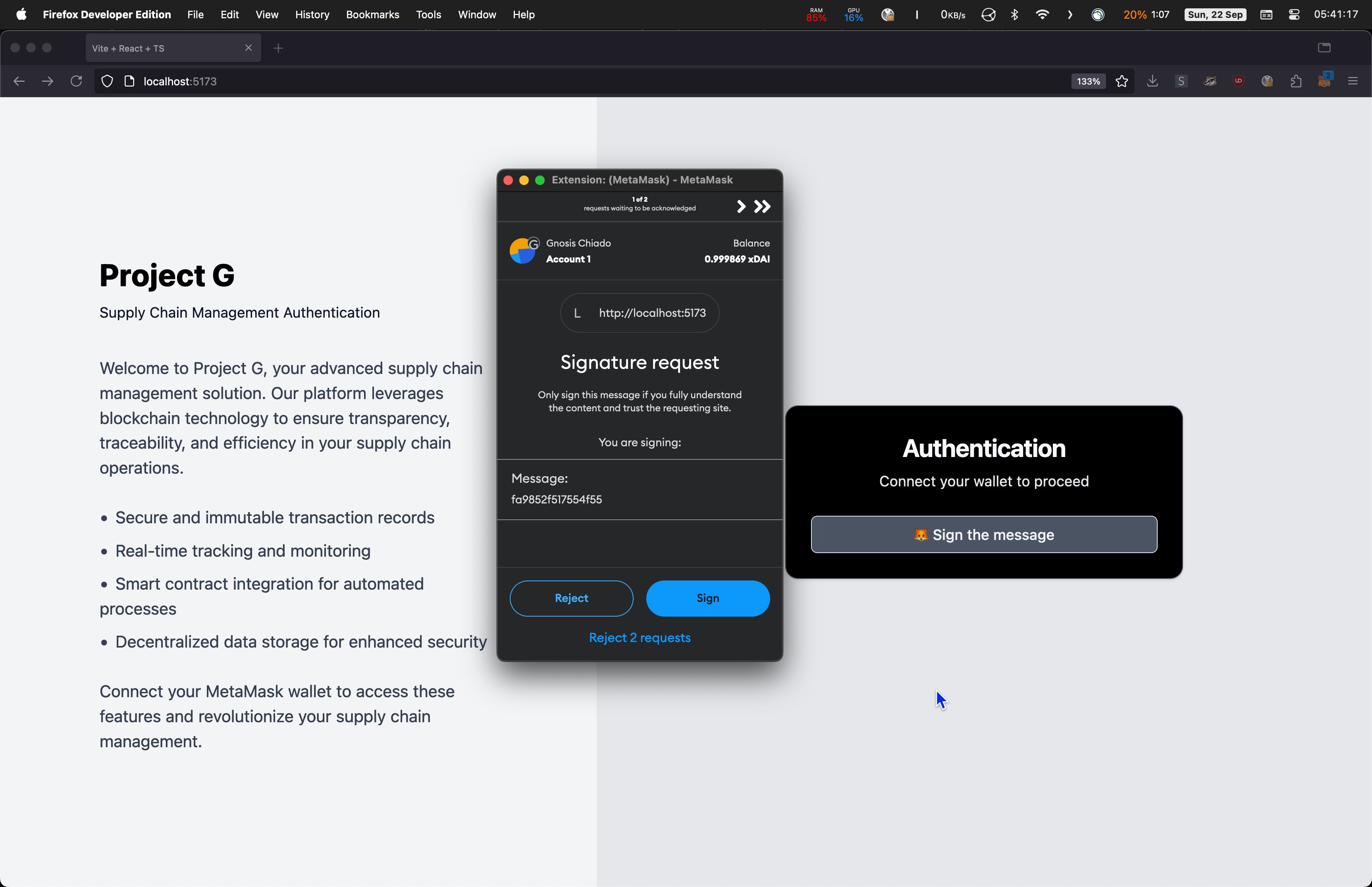Click the Firefox back arrow
The image size is (1372, 887).
[x=19, y=81]
